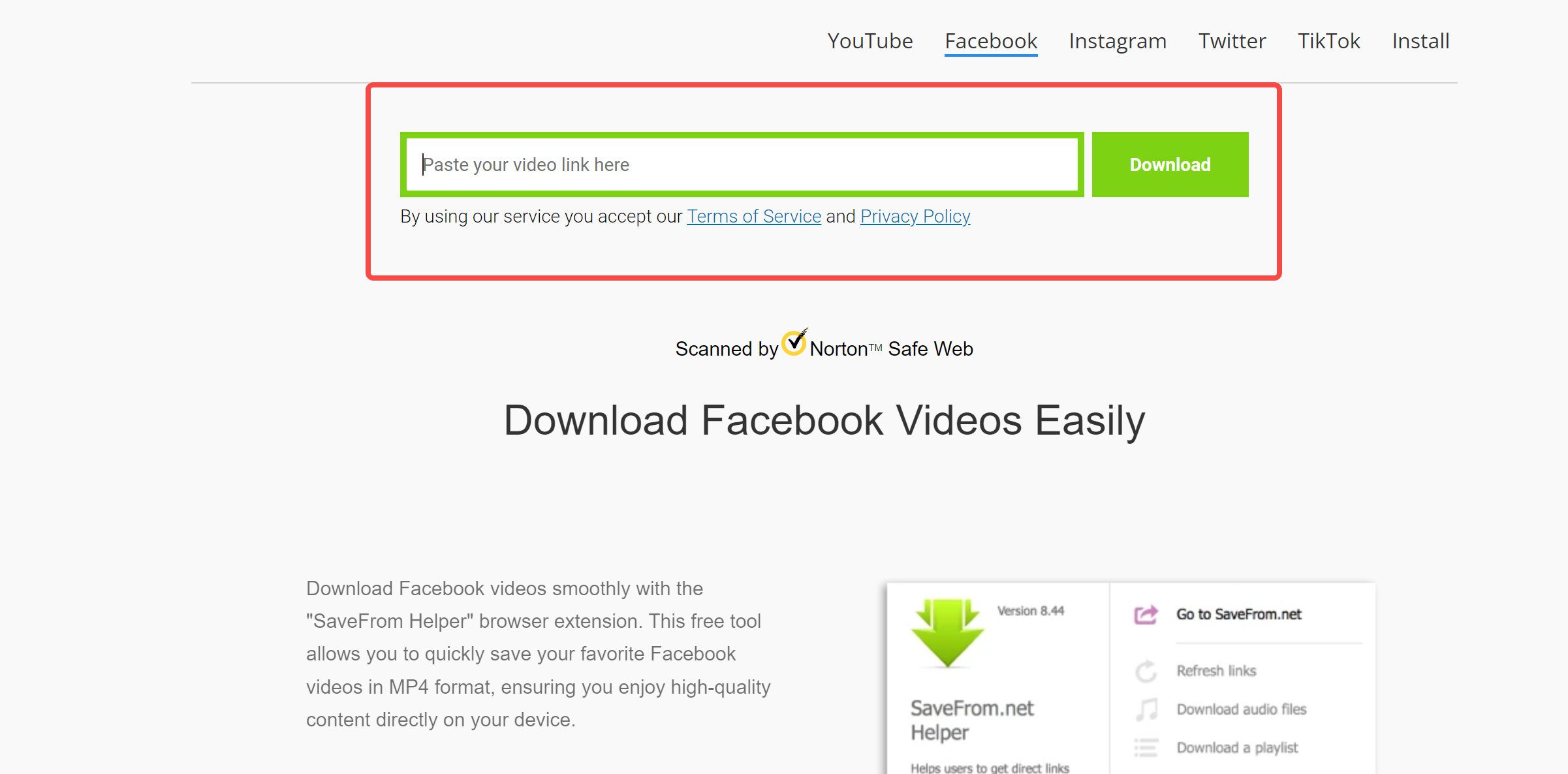Image resolution: width=1568 pixels, height=774 pixels.
Task: Open the Privacy Policy link
Action: 915,216
